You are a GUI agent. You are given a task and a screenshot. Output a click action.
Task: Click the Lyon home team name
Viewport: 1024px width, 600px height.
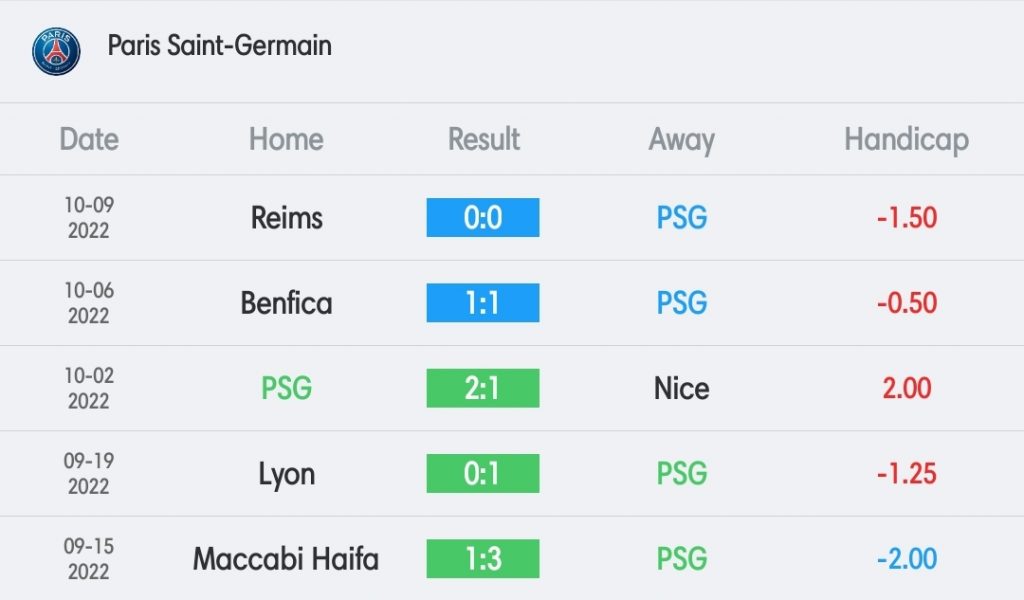point(286,475)
